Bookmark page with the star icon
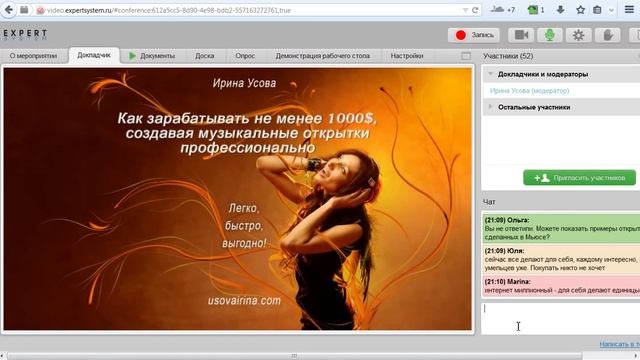 pos(580,10)
